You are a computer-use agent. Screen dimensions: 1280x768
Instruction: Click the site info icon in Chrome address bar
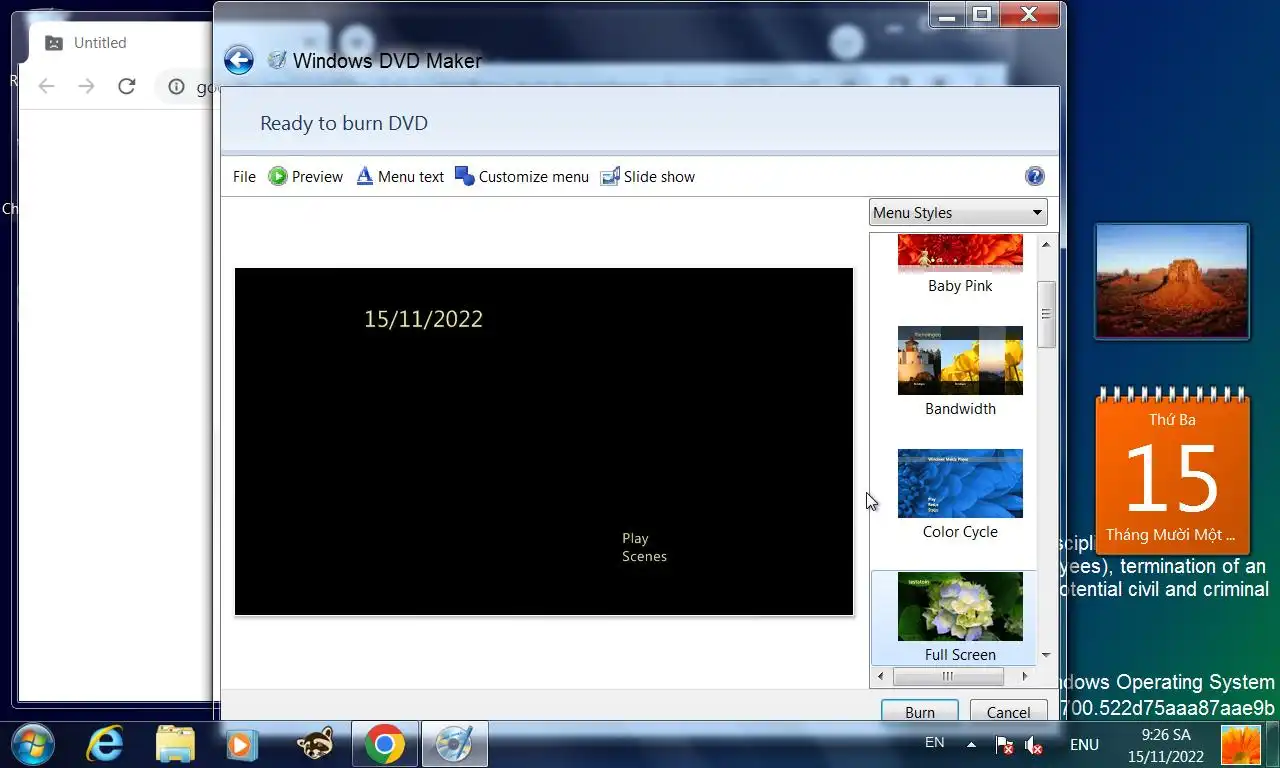coord(176,87)
